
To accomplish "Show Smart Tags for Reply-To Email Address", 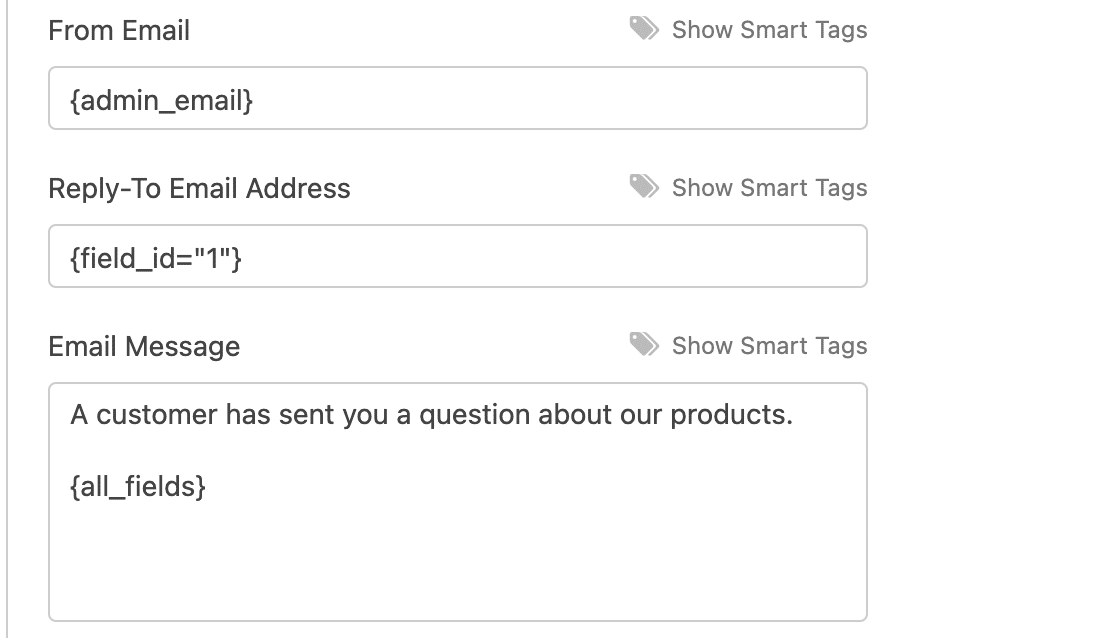I will 769,188.
